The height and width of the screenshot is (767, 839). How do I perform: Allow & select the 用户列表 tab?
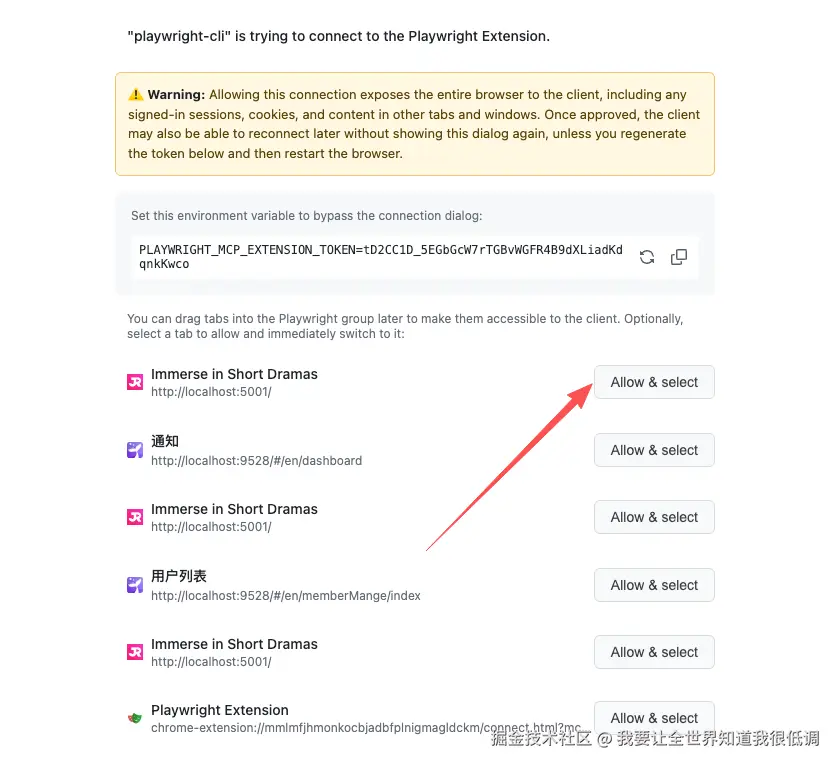point(654,585)
